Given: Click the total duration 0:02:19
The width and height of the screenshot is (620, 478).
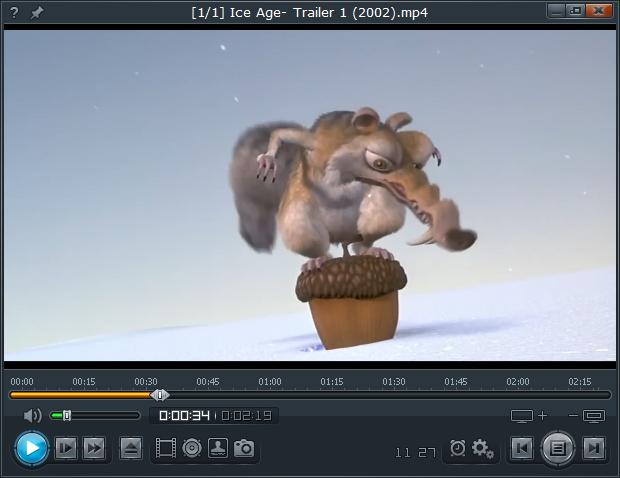Looking at the screenshot, I should pyautogui.click(x=247, y=416).
